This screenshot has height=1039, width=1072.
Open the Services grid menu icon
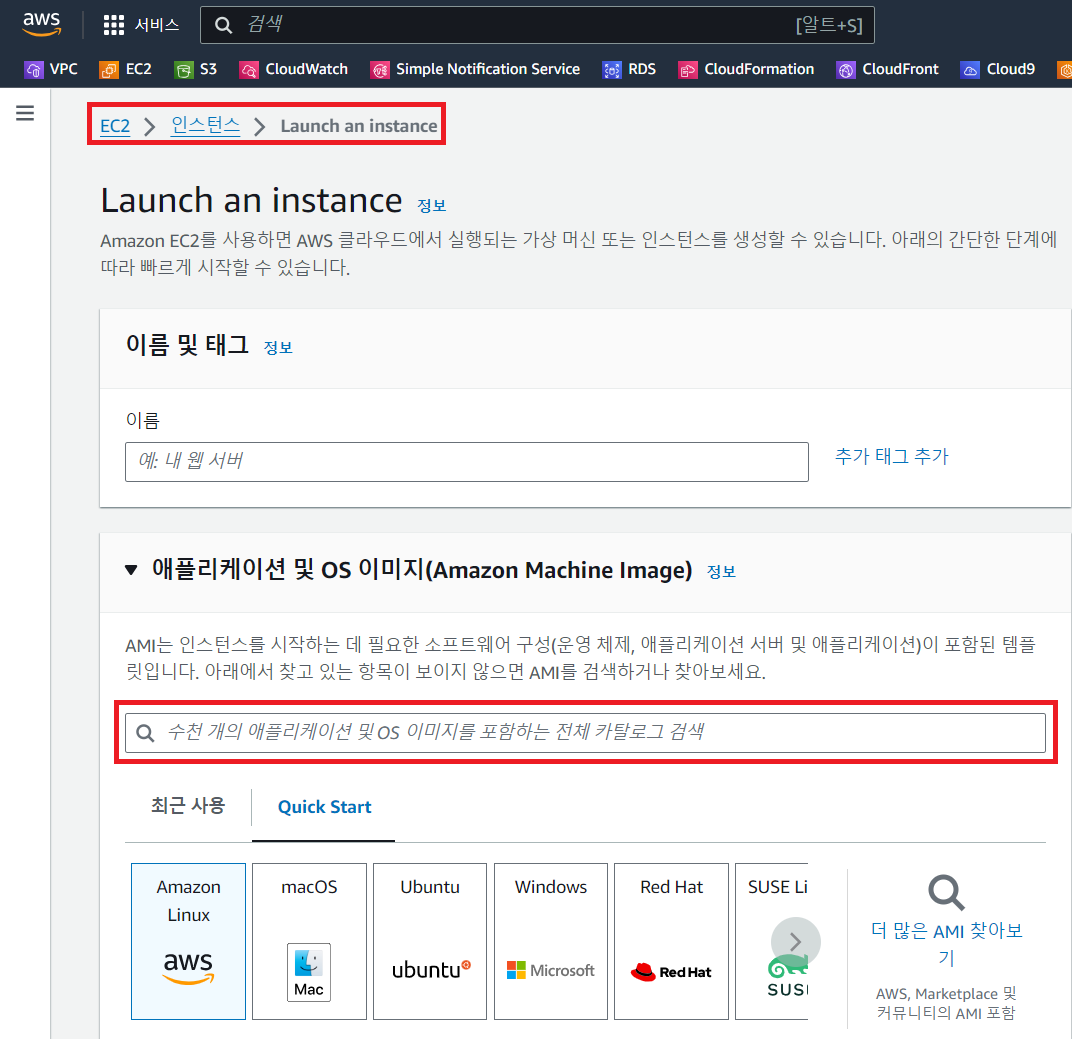click(x=113, y=25)
